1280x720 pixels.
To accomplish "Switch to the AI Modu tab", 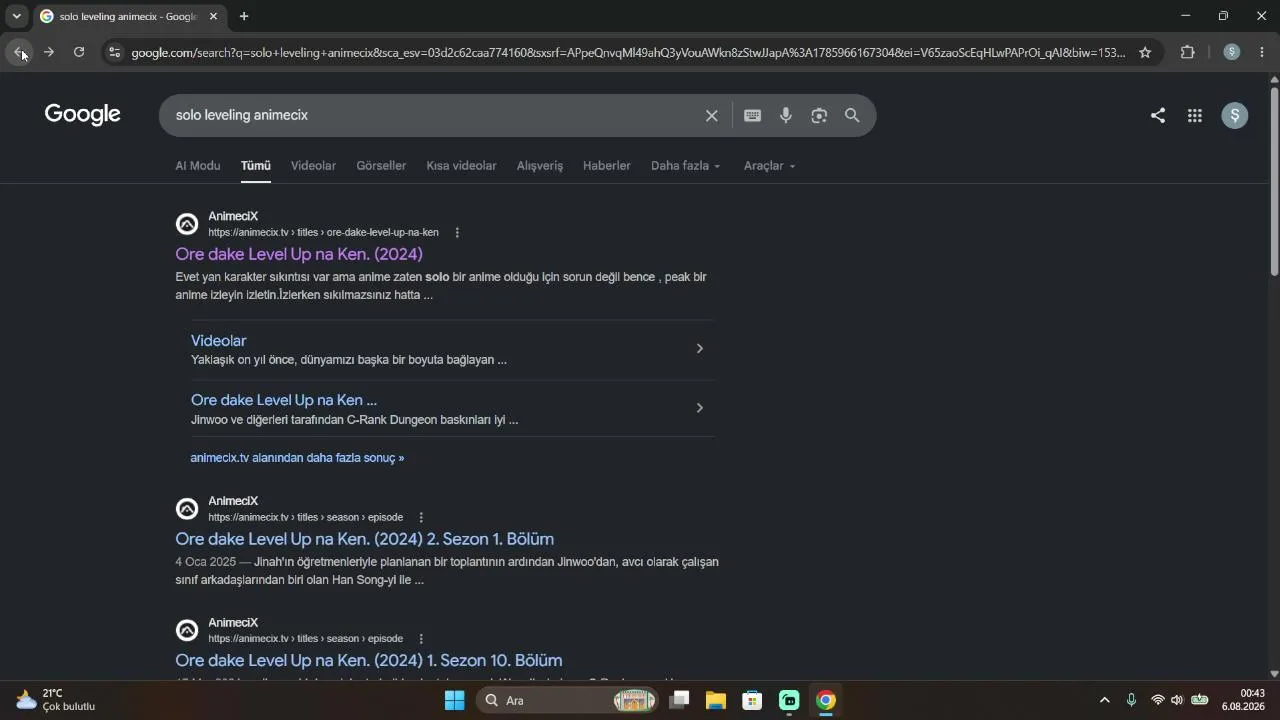I will click(x=198, y=166).
